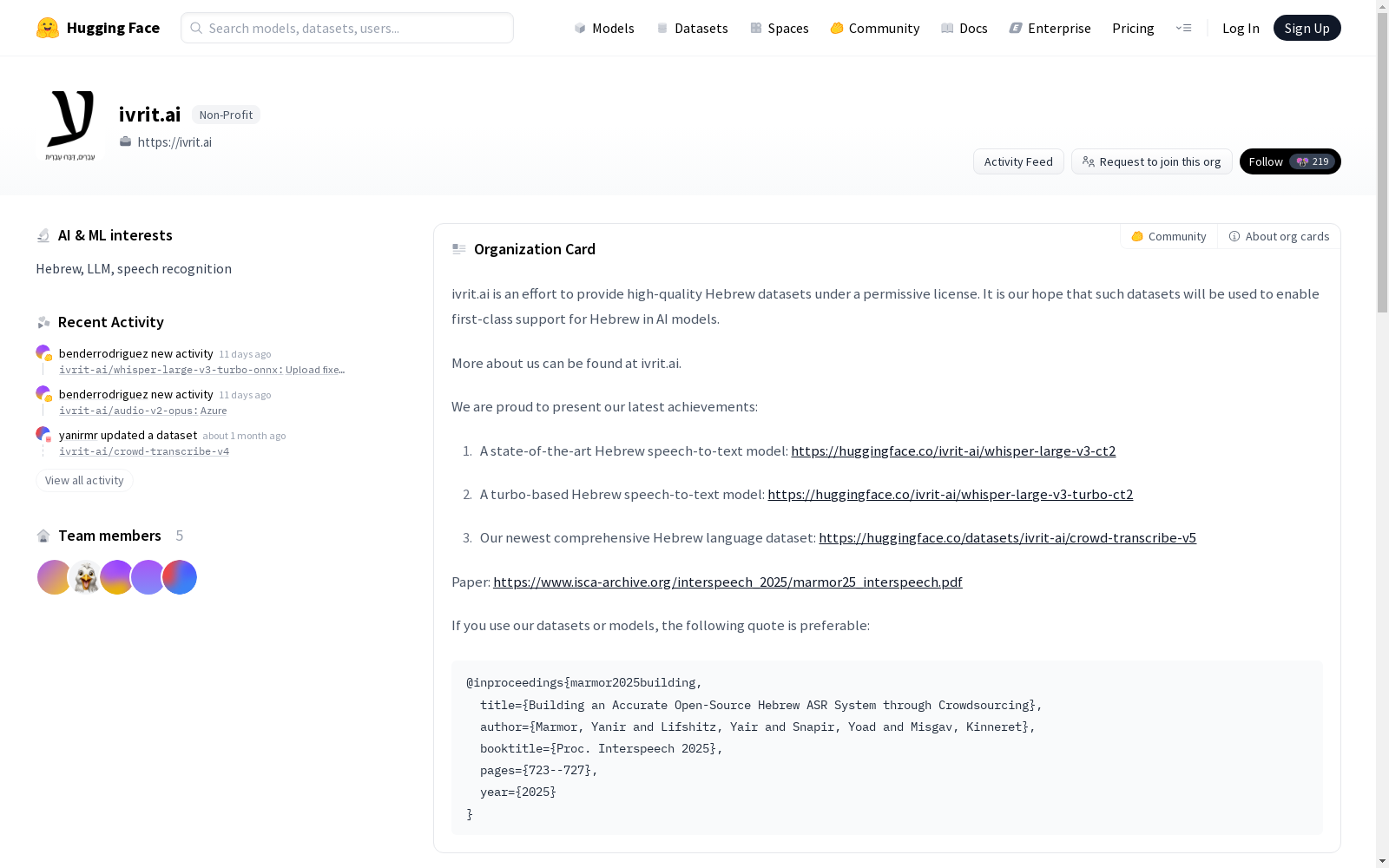Open the crowd-transcribe-v5 dataset link
Screen dimensions: 1389x868
point(1007,537)
